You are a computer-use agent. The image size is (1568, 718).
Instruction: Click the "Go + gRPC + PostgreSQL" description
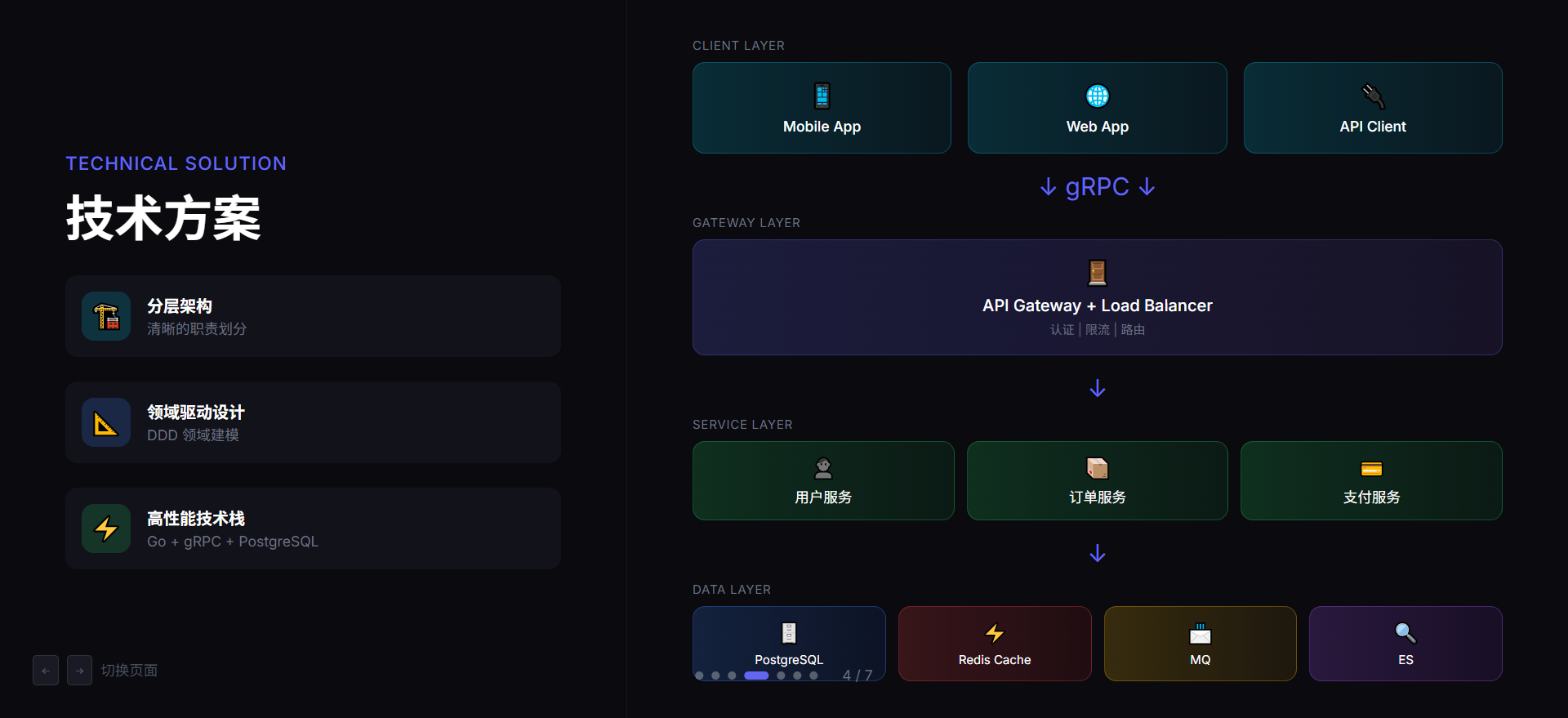pos(233,542)
